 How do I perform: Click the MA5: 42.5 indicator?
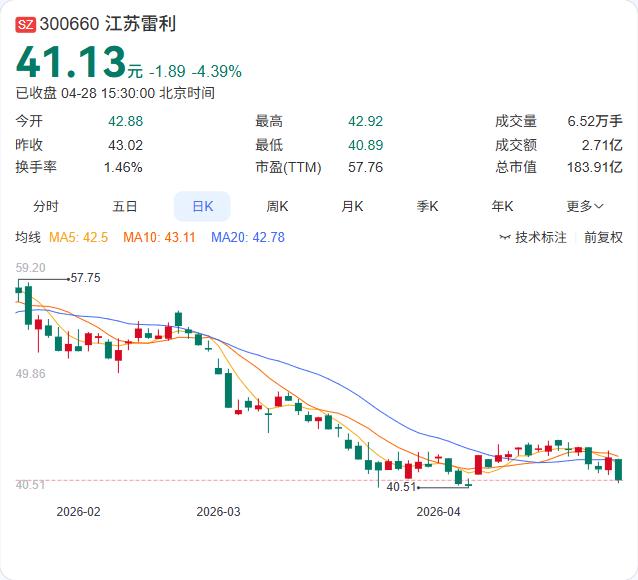79,237
